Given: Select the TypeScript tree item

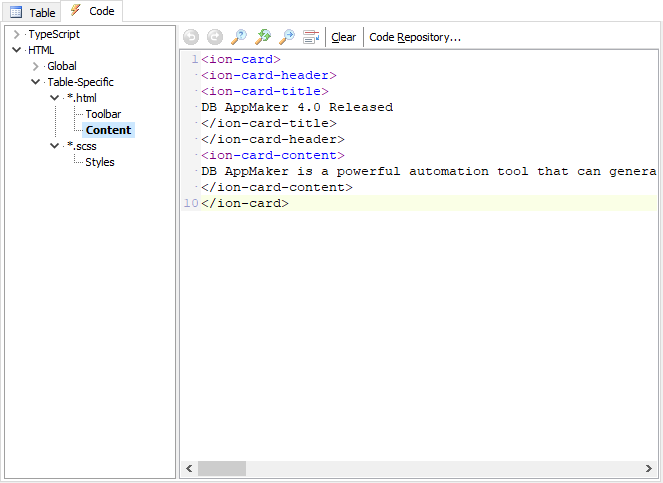Looking at the screenshot, I should [54, 34].
